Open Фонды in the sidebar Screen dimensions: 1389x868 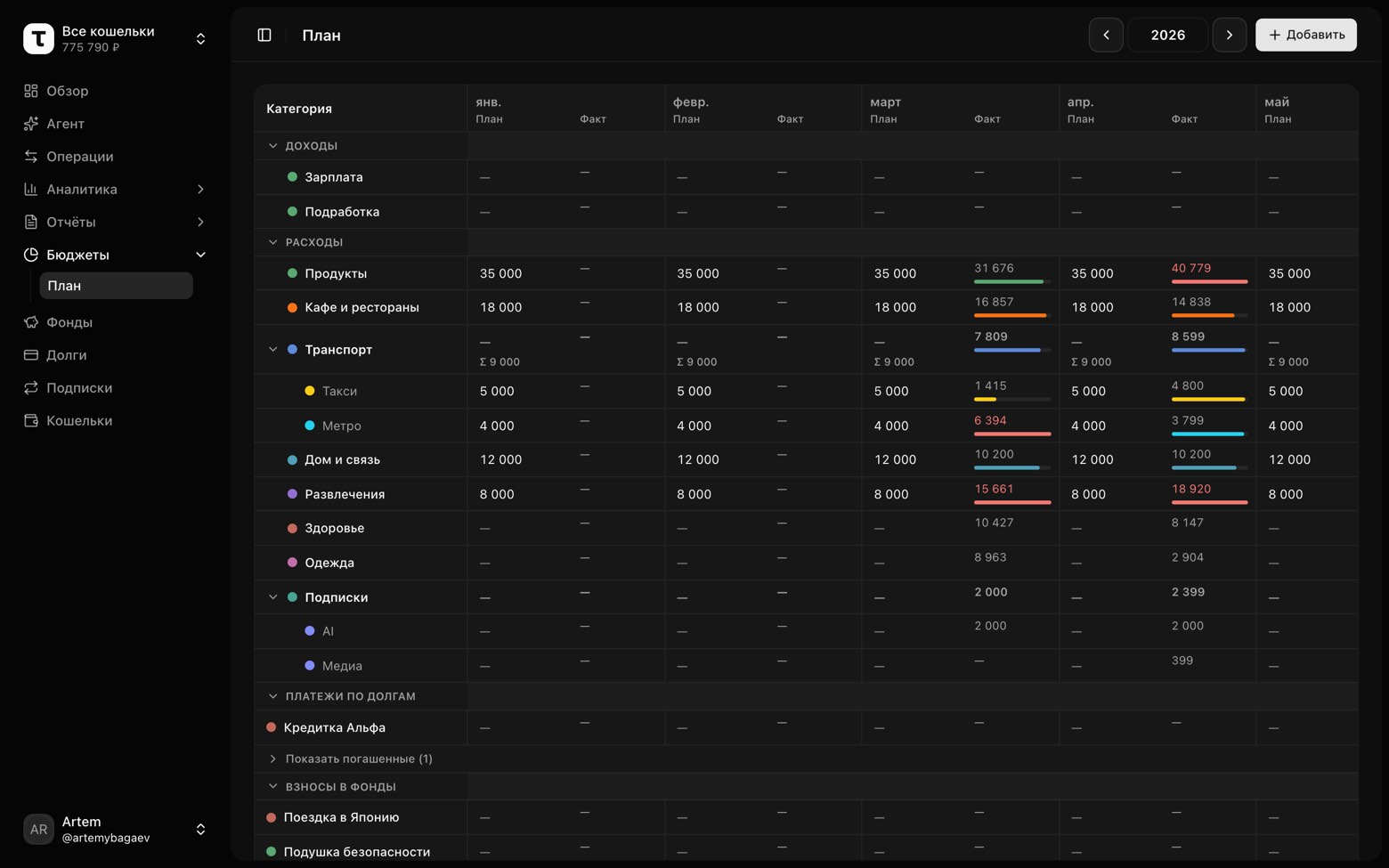point(115,322)
